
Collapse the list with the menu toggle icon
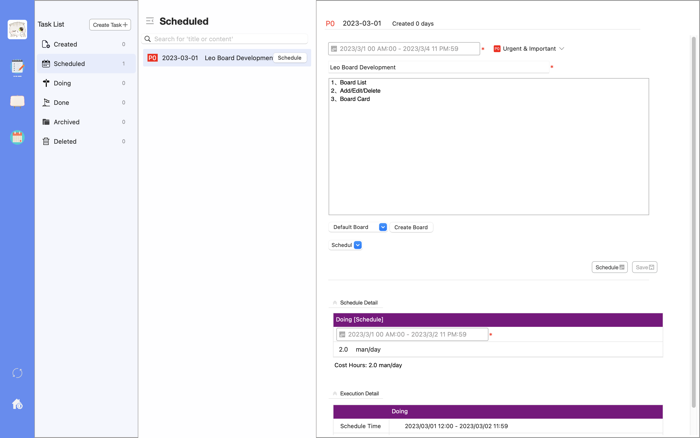150,21
